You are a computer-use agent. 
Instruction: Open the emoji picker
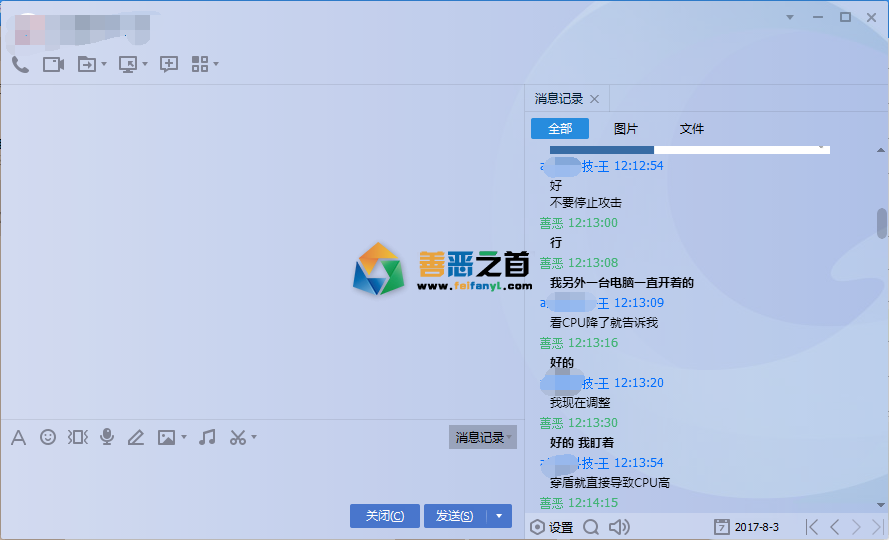pos(48,437)
